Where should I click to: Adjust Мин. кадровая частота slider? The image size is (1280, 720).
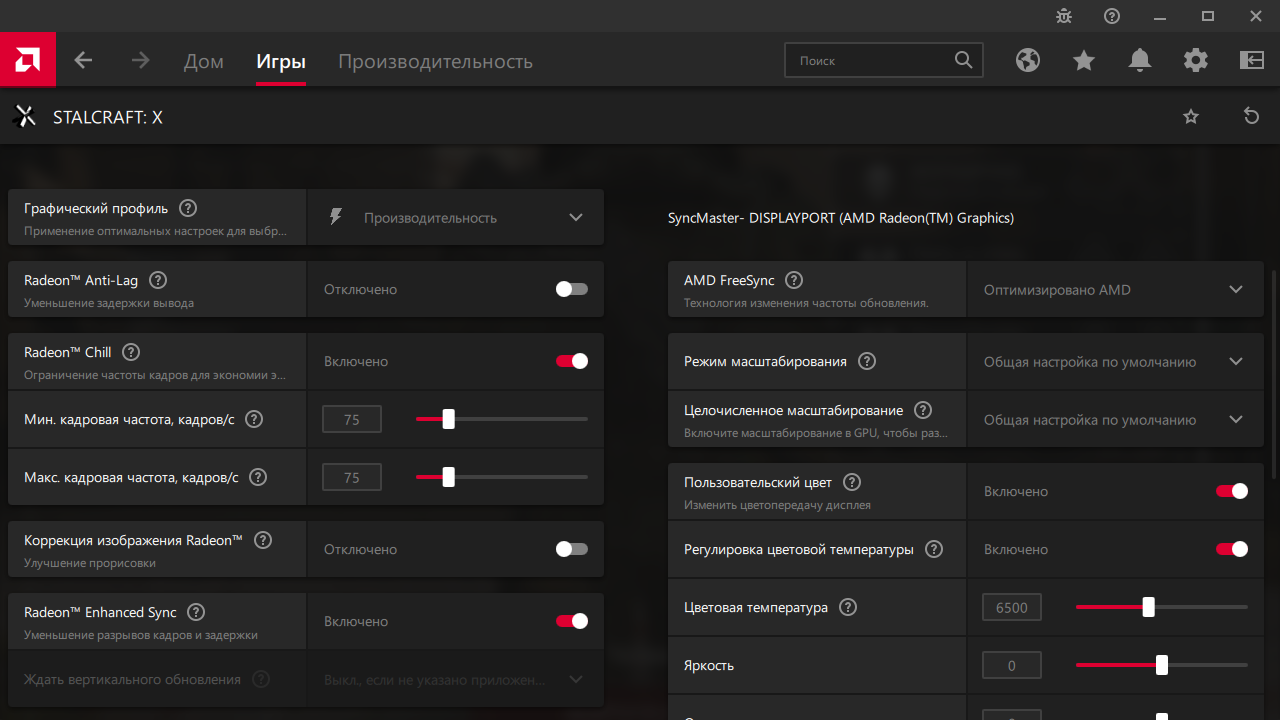tap(502, 419)
